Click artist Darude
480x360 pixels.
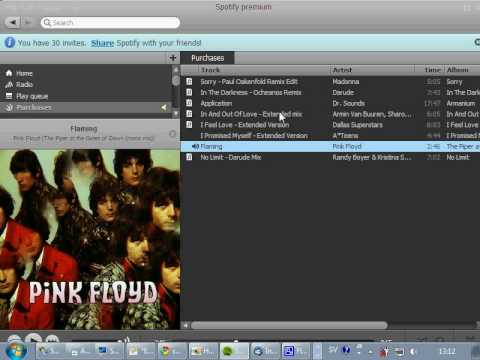coord(343,93)
